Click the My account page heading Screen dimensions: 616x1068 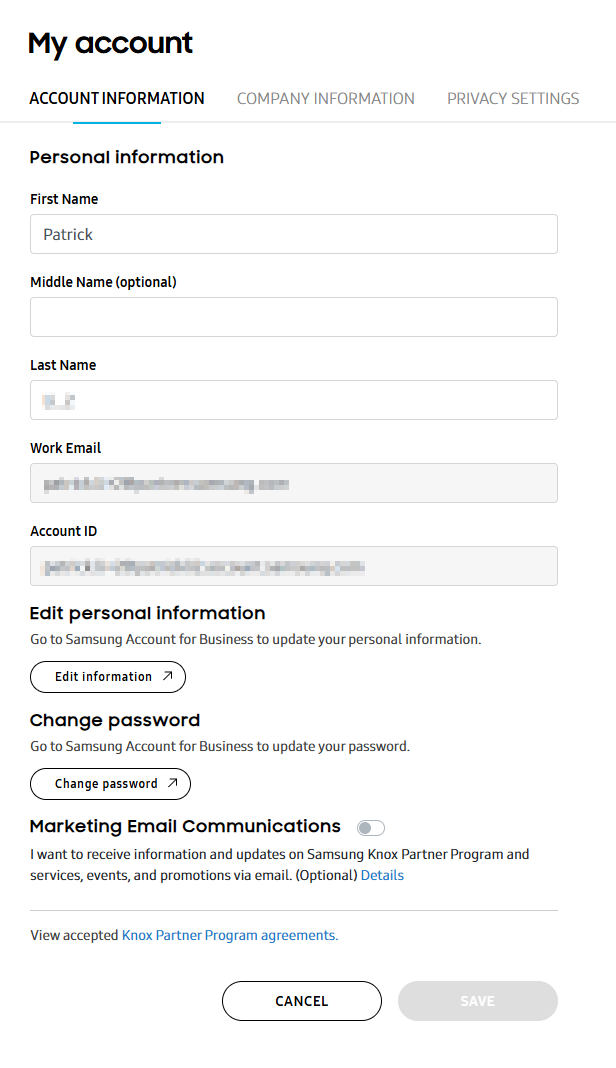[x=110, y=43]
